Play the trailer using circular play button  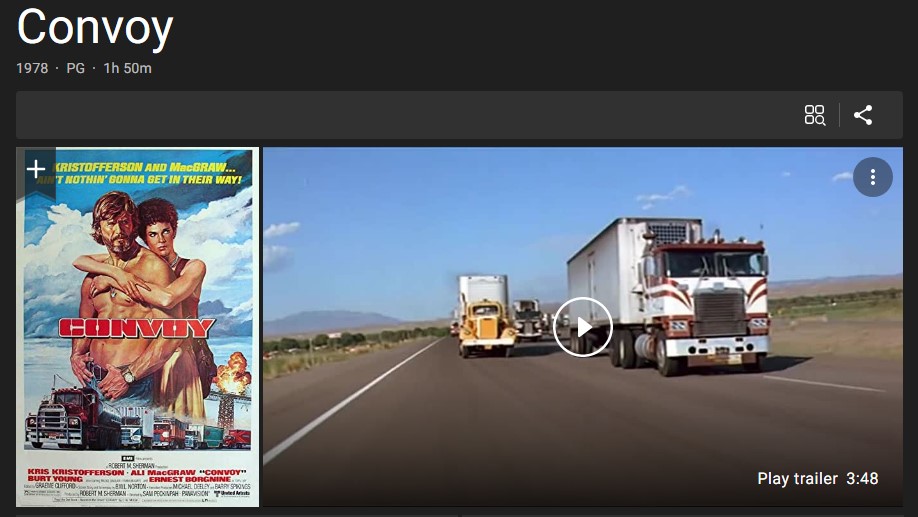[x=583, y=327]
